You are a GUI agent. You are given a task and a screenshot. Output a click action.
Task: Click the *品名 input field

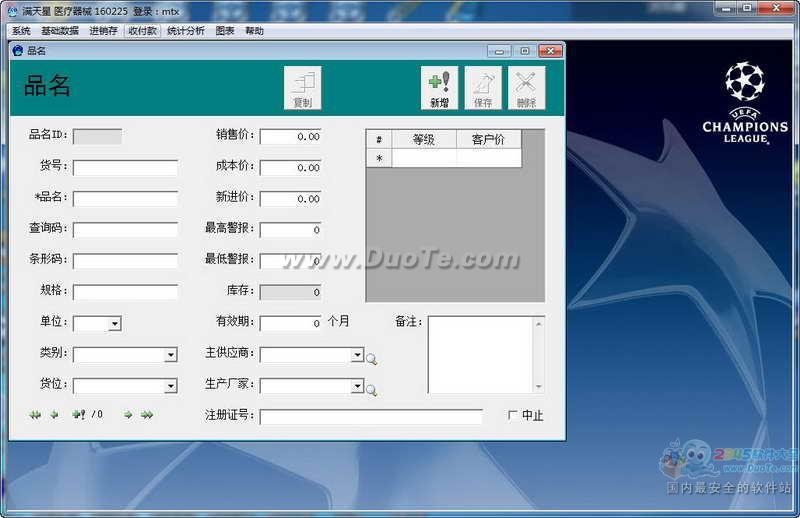pyautogui.click(x=126, y=199)
